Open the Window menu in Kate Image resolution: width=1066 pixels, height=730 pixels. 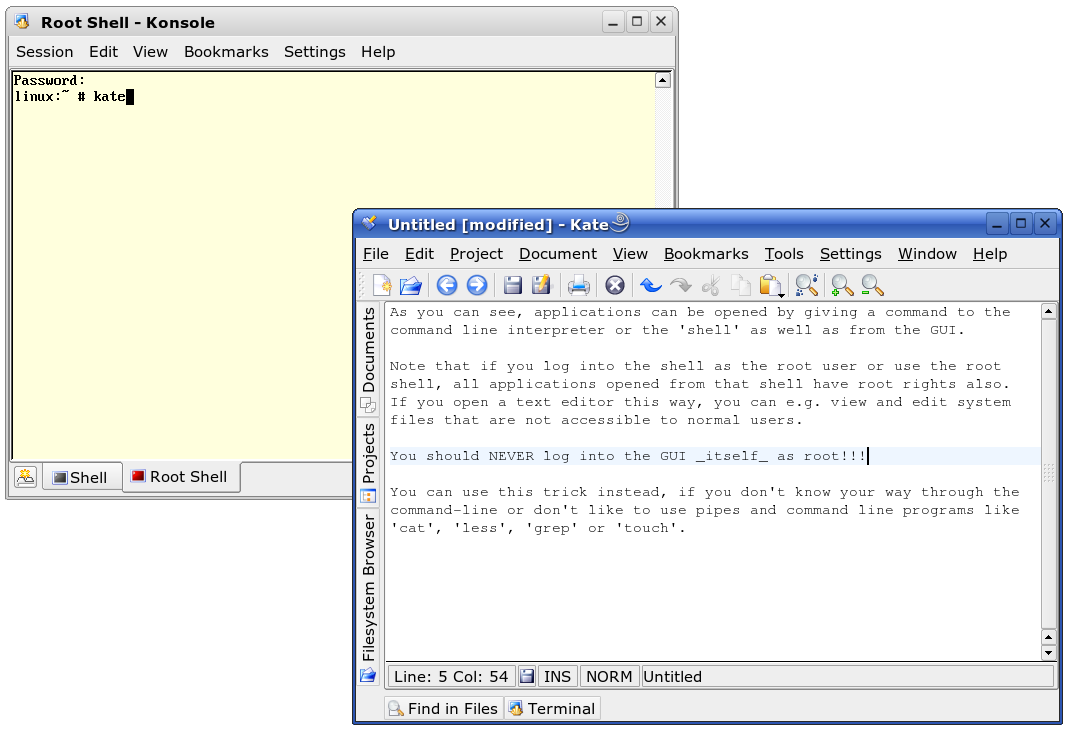click(x=927, y=254)
